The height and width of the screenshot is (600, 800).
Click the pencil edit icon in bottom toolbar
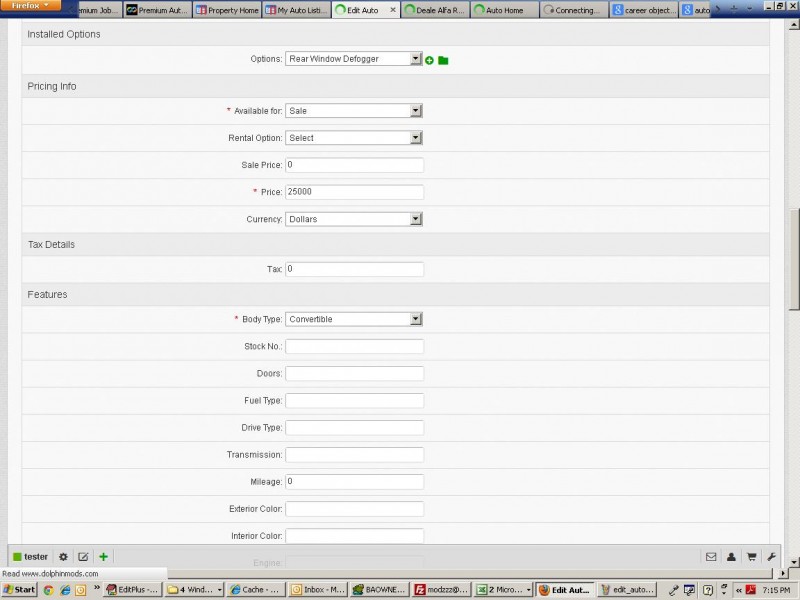[83, 557]
